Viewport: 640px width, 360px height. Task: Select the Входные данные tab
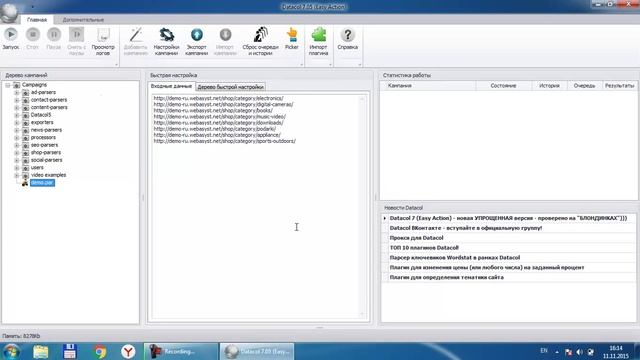pos(171,87)
